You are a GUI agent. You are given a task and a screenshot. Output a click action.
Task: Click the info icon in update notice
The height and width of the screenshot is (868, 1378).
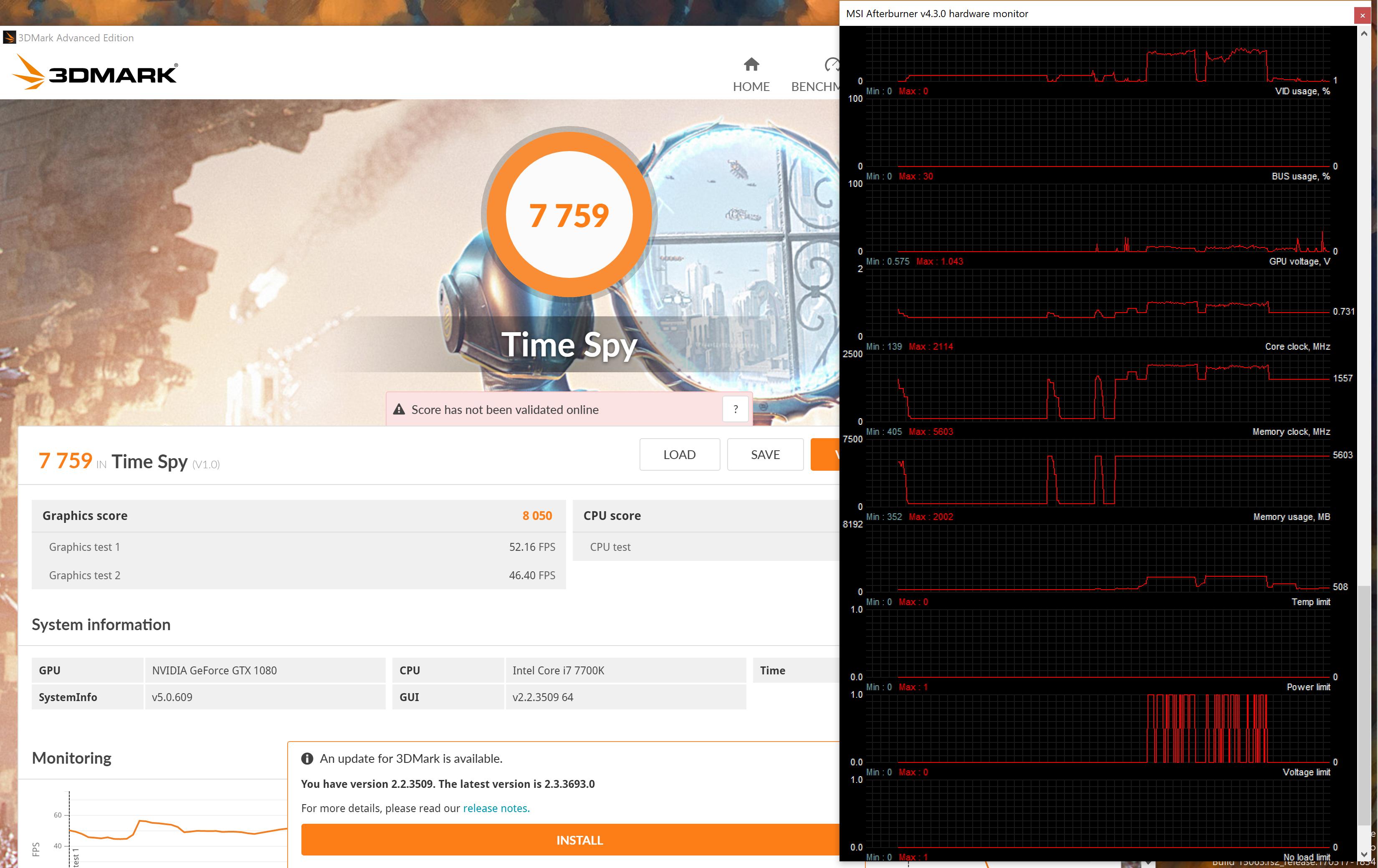[x=307, y=759]
